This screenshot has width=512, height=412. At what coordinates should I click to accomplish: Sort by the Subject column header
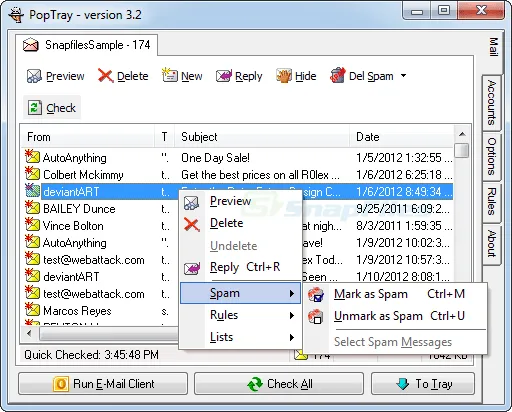pos(262,137)
